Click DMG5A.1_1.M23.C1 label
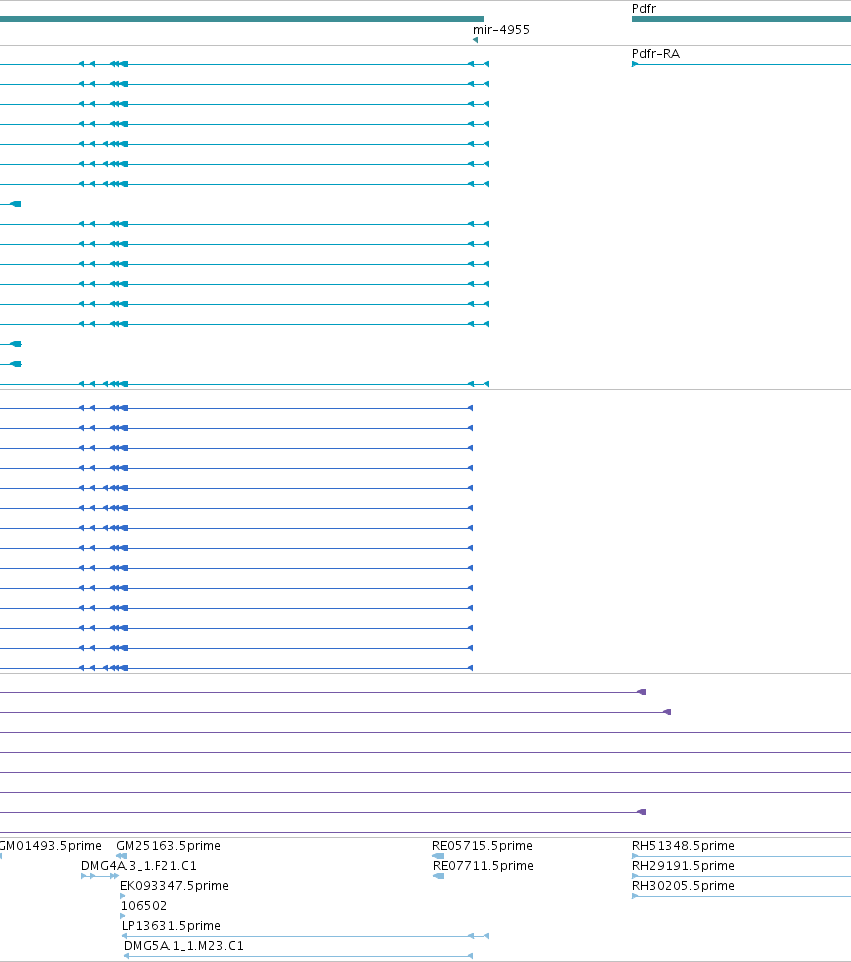The image size is (851, 962). coord(183,946)
